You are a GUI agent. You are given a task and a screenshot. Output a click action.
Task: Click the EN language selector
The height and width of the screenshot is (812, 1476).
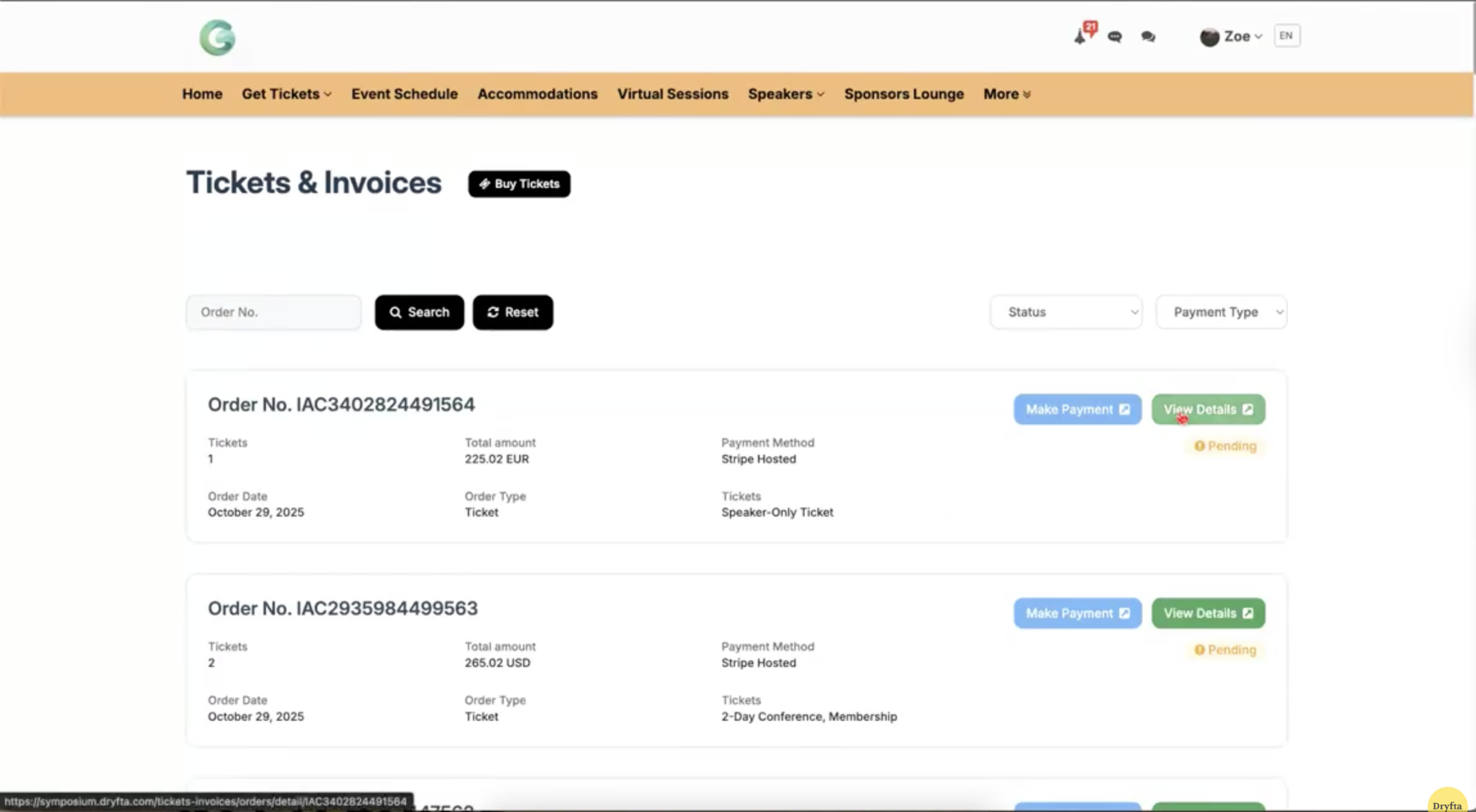(x=1286, y=36)
